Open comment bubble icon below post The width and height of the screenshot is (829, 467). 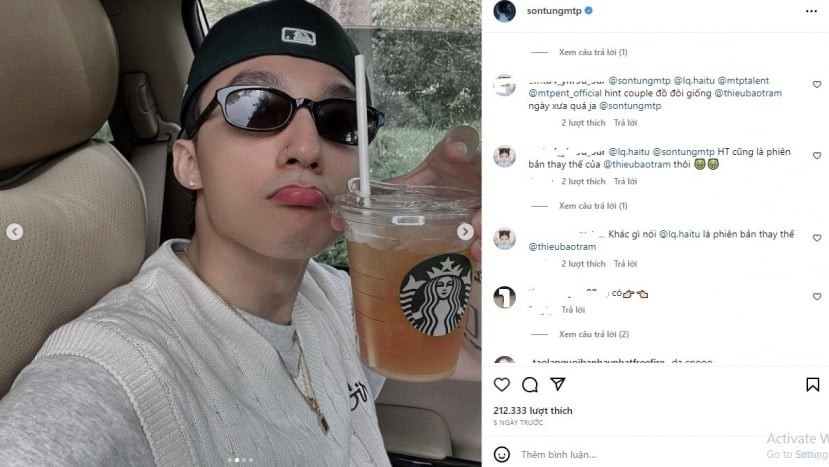(x=529, y=384)
